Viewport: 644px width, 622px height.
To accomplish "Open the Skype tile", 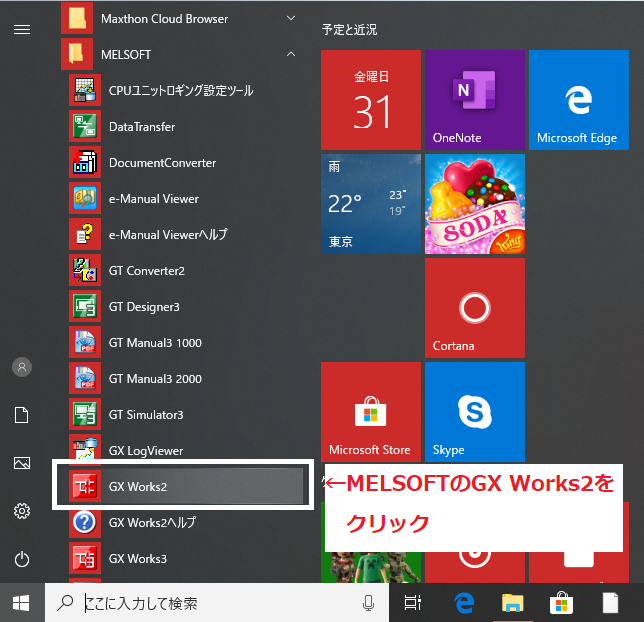I will pos(475,412).
